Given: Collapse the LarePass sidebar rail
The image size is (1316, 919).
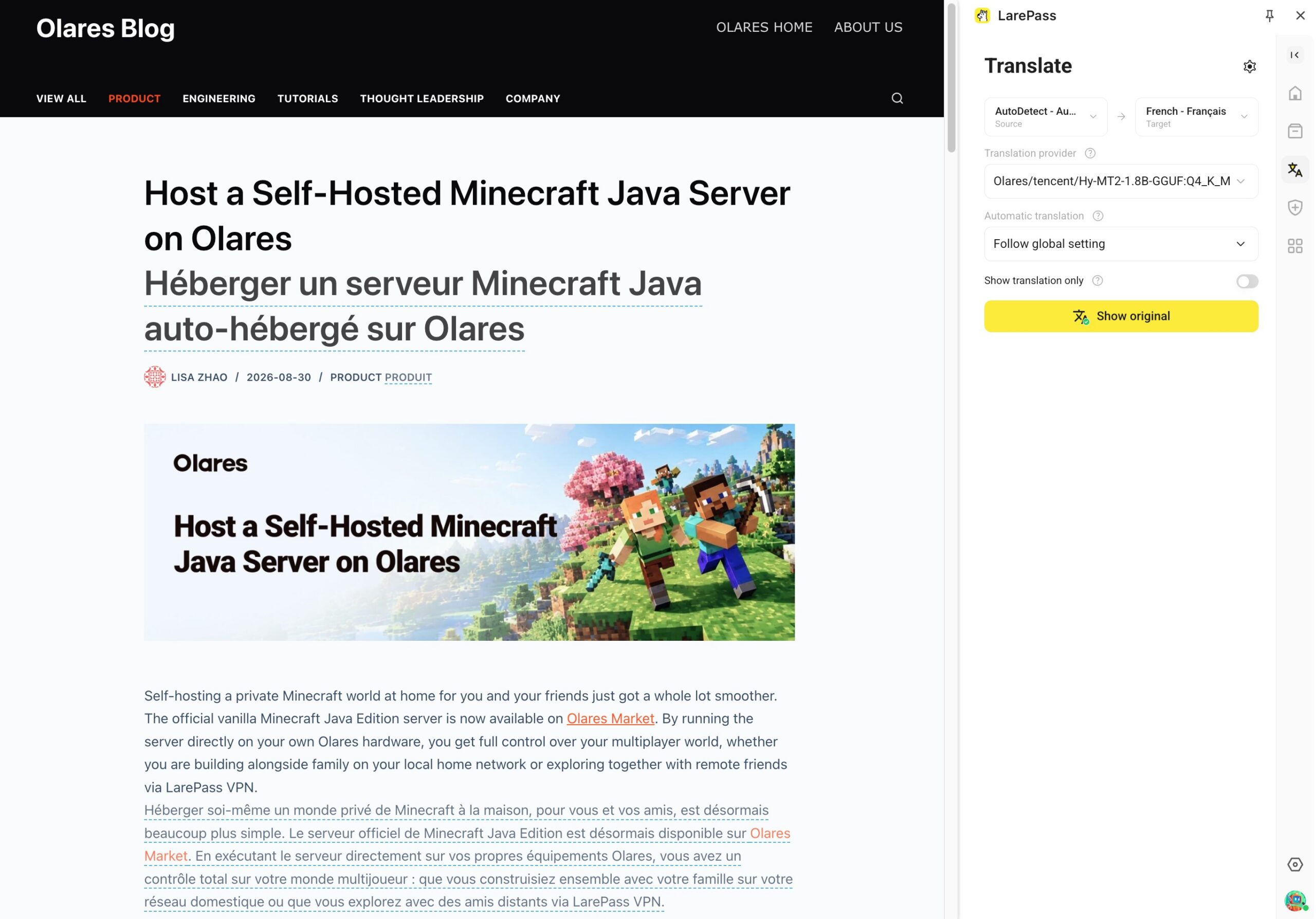Looking at the screenshot, I should tap(1295, 55).
